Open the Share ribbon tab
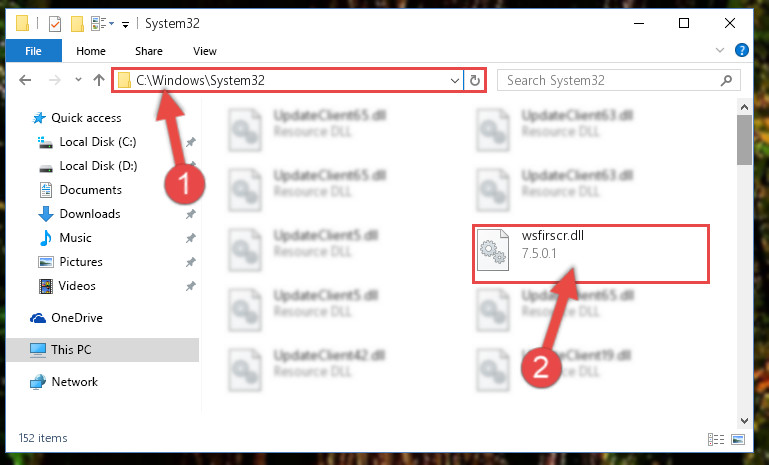The width and height of the screenshot is (769, 465). (149, 51)
